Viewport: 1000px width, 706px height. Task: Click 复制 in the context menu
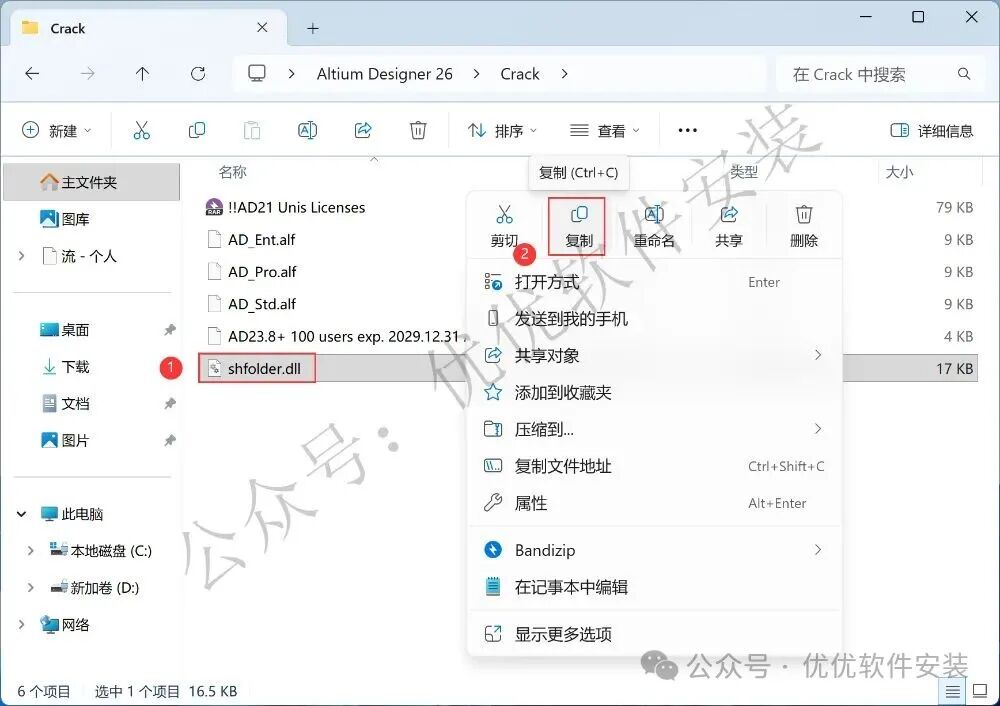578,226
